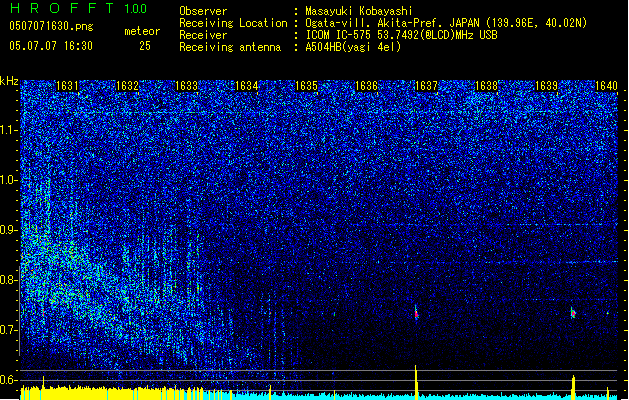Click the 1637 time marker
Image resolution: width=629 pixels, height=400 pixels.
click(x=426, y=85)
